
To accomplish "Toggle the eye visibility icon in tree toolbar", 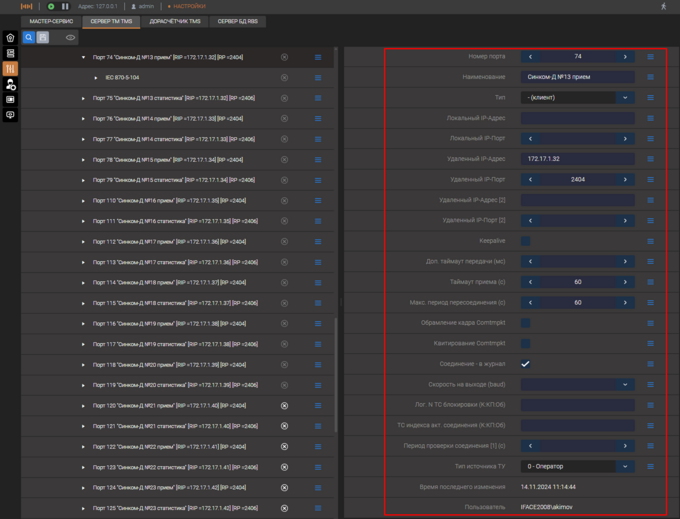I will (70, 37).
